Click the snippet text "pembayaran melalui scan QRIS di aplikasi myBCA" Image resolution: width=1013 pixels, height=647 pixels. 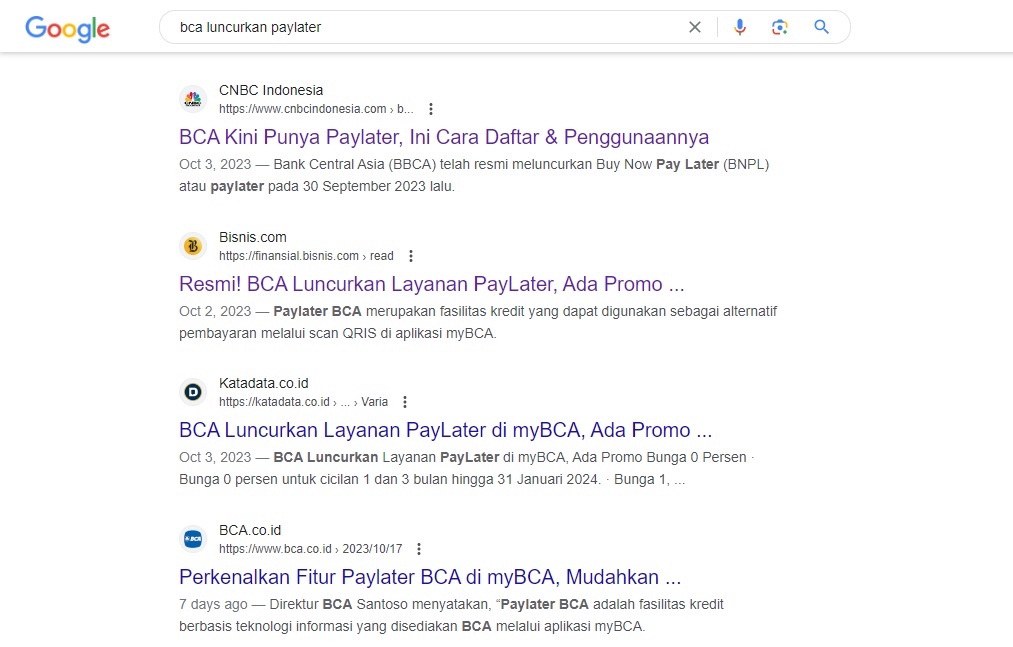click(x=338, y=334)
